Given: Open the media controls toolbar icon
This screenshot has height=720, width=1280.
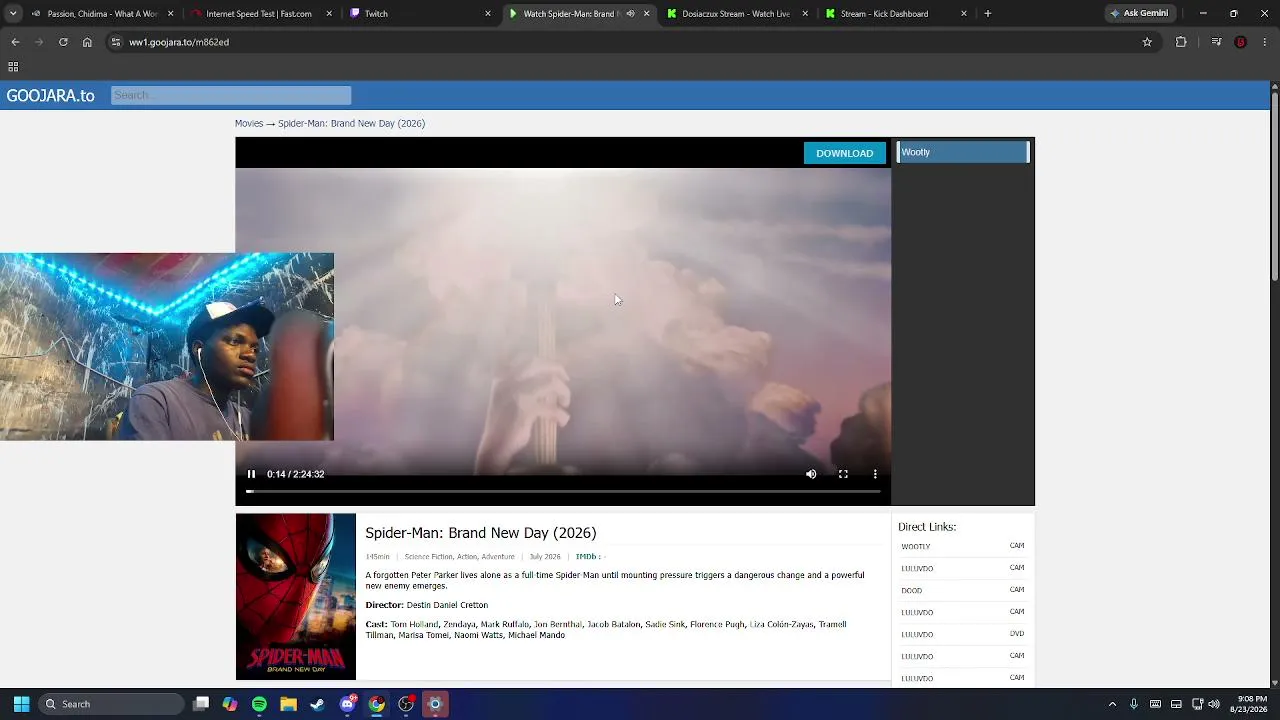Looking at the screenshot, I should (x=1216, y=42).
